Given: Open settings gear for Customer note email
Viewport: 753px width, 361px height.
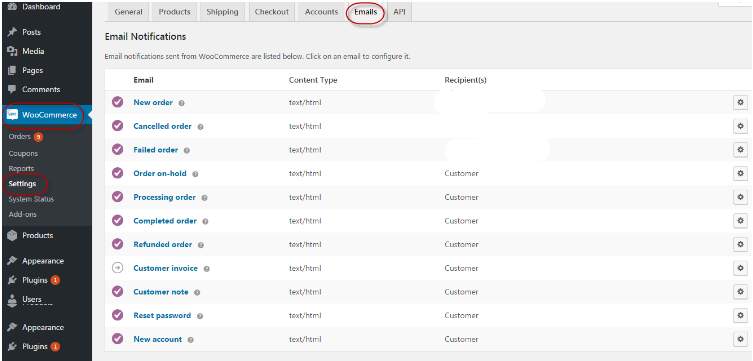Looking at the screenshot, I should tap(740, 292).
